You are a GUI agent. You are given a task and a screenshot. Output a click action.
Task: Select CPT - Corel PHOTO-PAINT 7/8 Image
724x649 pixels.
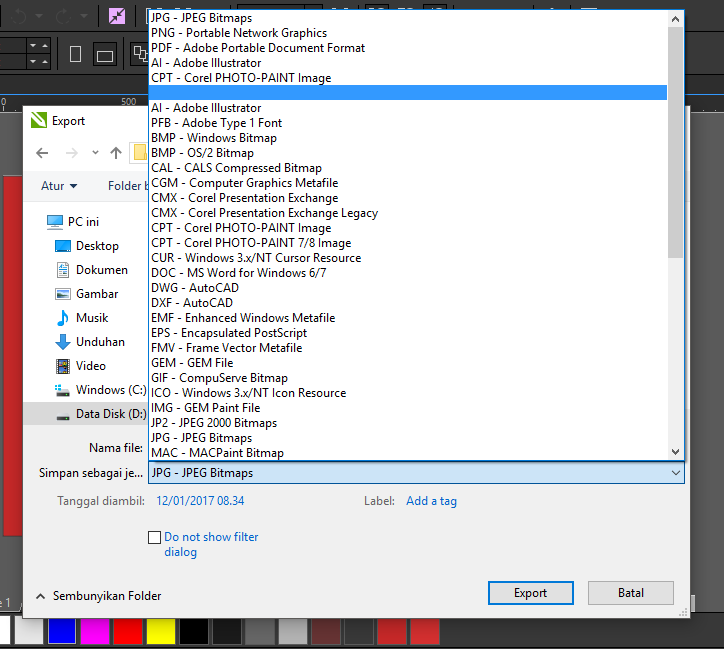coord(408,243)
